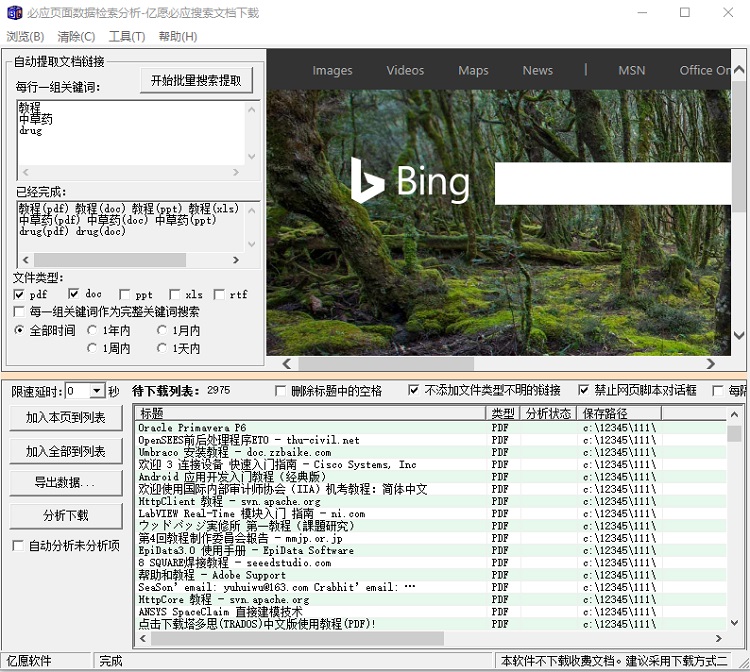Click scroll-up arrow of browser pane
750x672 pixels.
pyautogui.click(x=739, y=70)
